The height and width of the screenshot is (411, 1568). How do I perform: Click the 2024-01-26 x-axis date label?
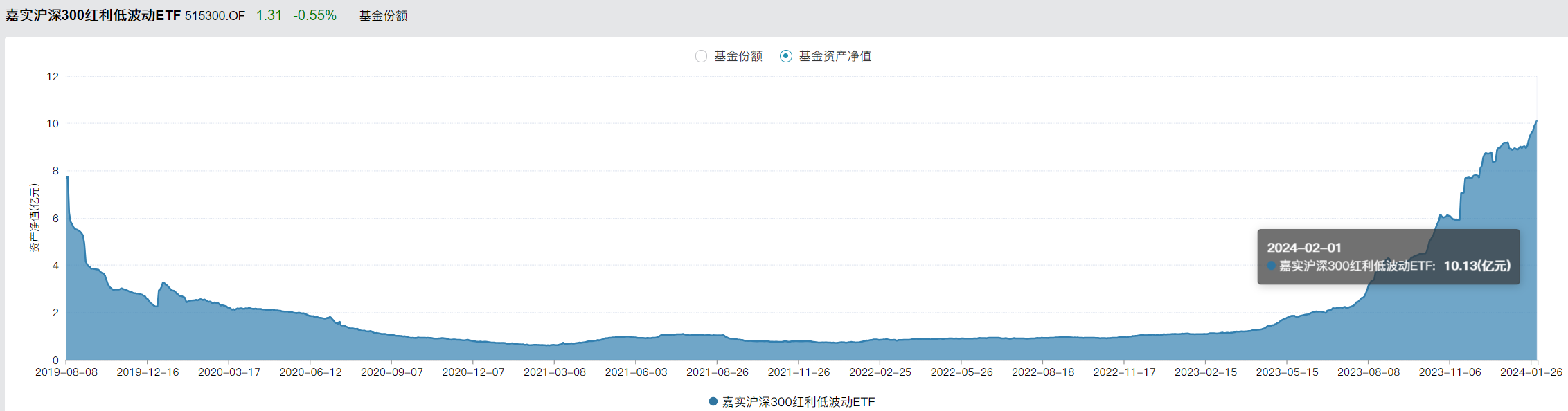tap(1531, 372)
